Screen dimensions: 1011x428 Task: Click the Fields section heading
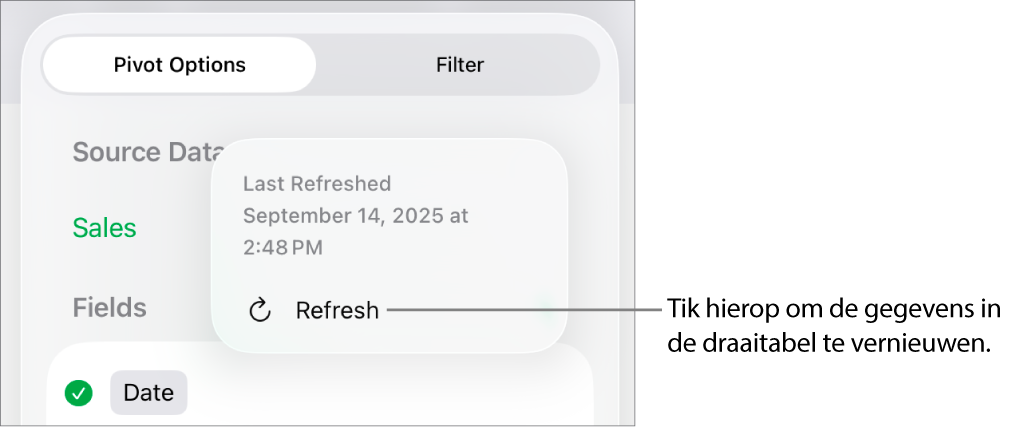pos(110,308)
